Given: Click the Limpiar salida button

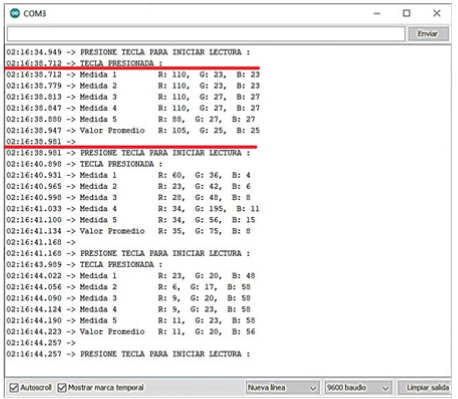Looking at the screenshot, I should click(x=425, y=388).
